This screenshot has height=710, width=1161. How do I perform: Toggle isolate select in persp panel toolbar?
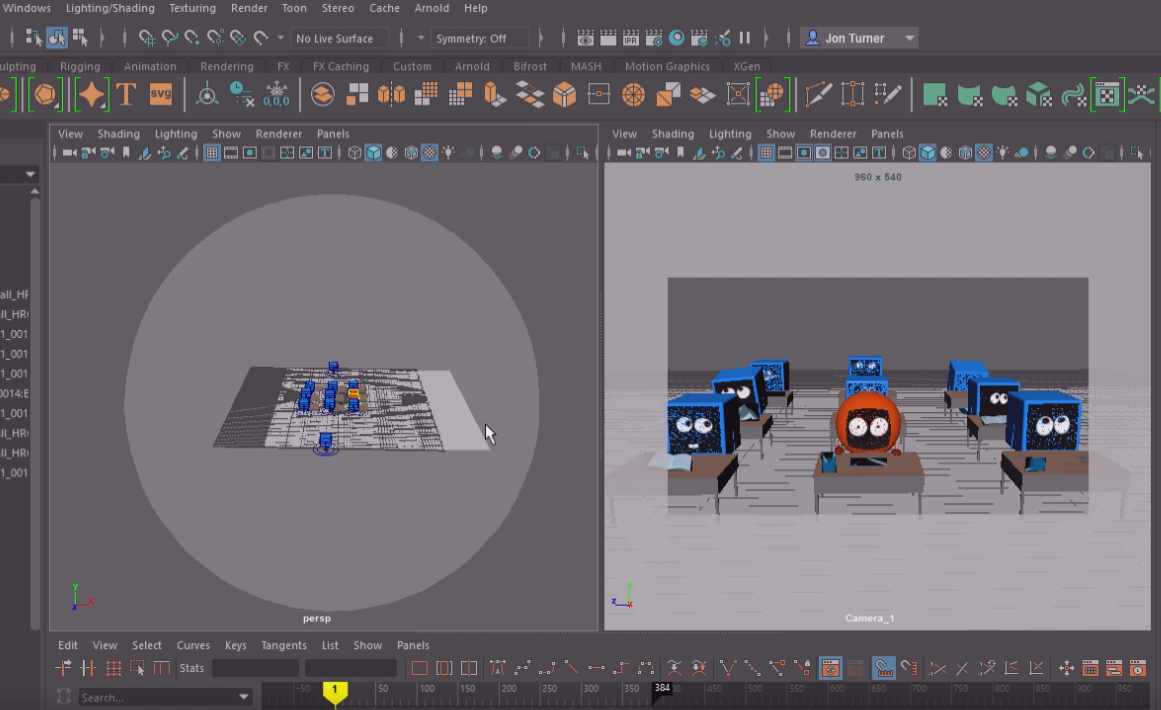(583, 153)
